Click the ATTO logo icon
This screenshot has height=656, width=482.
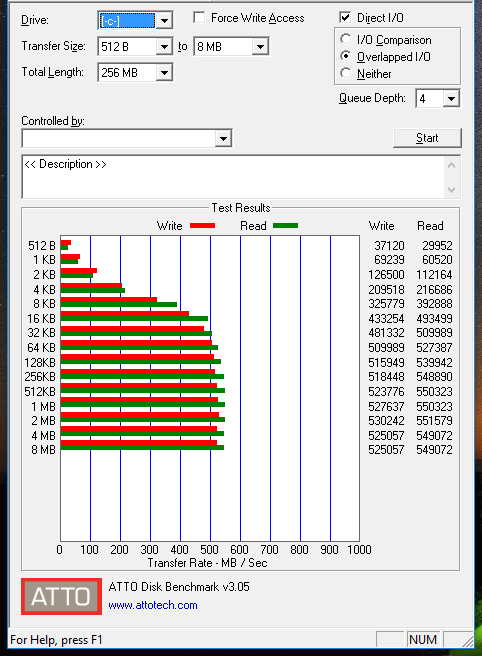[x=61, y=596]
